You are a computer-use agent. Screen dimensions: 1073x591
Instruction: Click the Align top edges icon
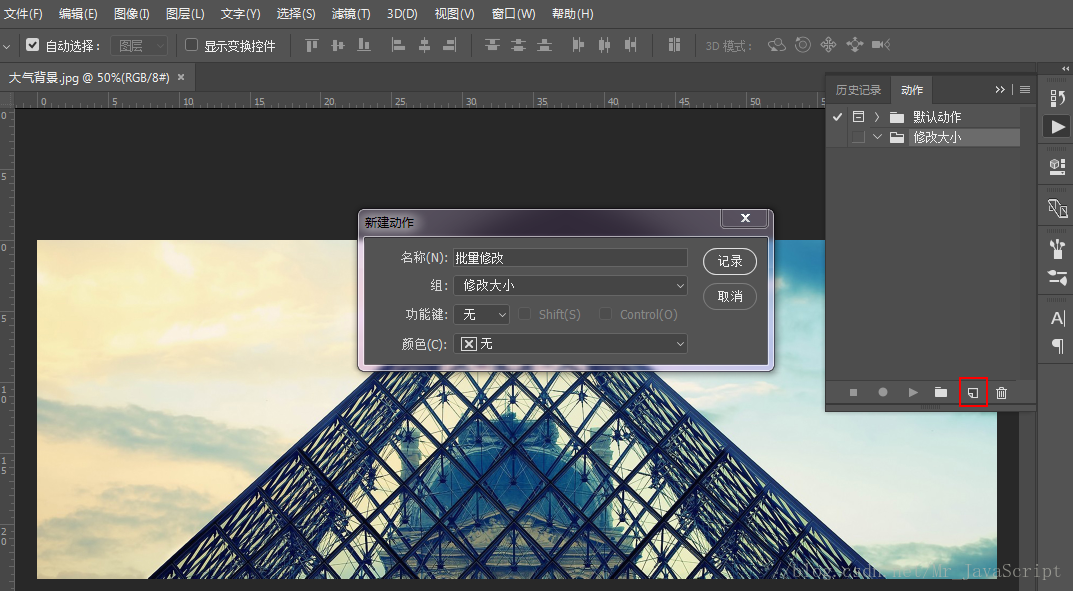(311, 45)
